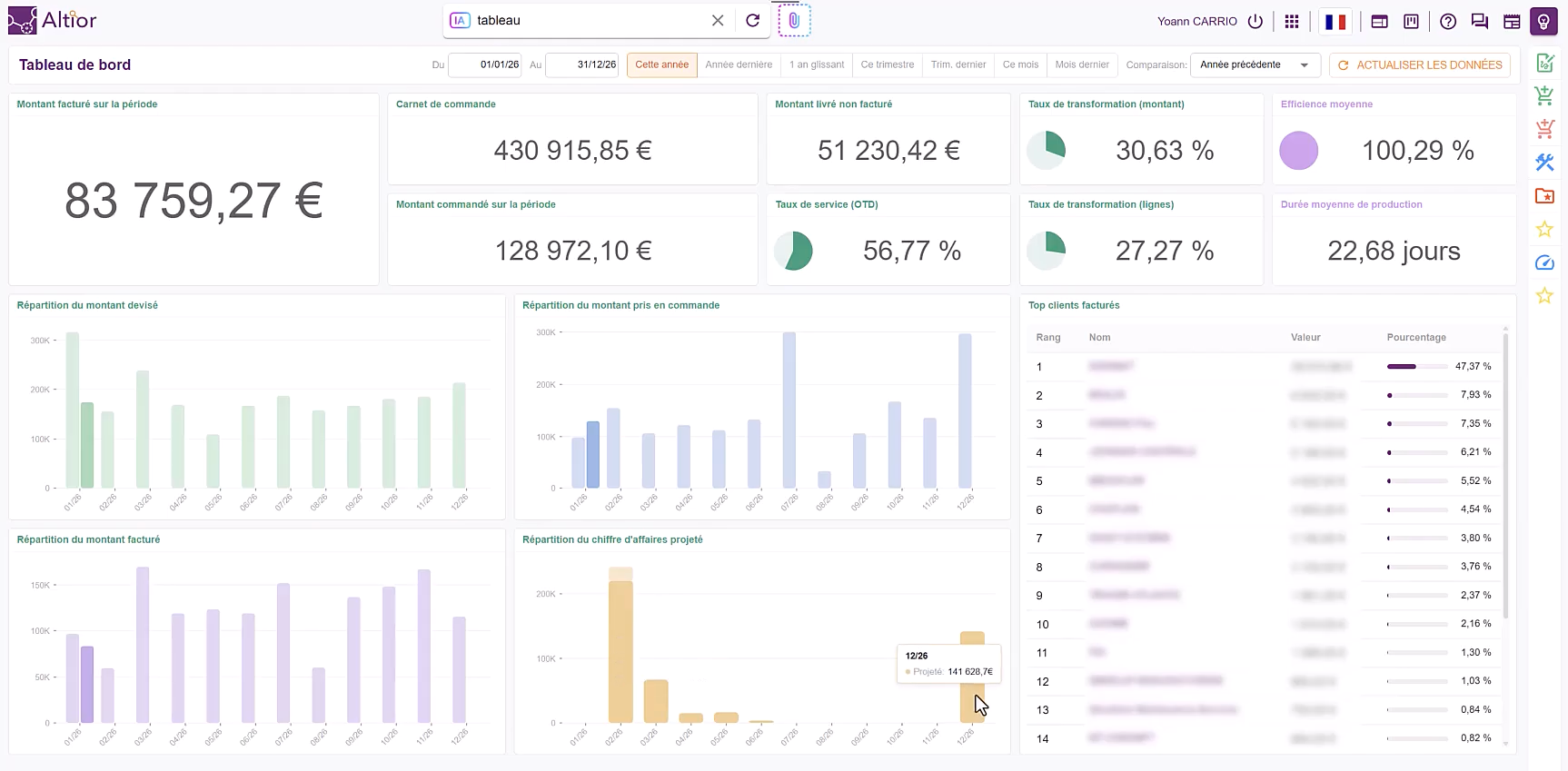The width and height of the screenshot is (1568, 771).
Task: Open the help question mark icon
Action: 1448,21
